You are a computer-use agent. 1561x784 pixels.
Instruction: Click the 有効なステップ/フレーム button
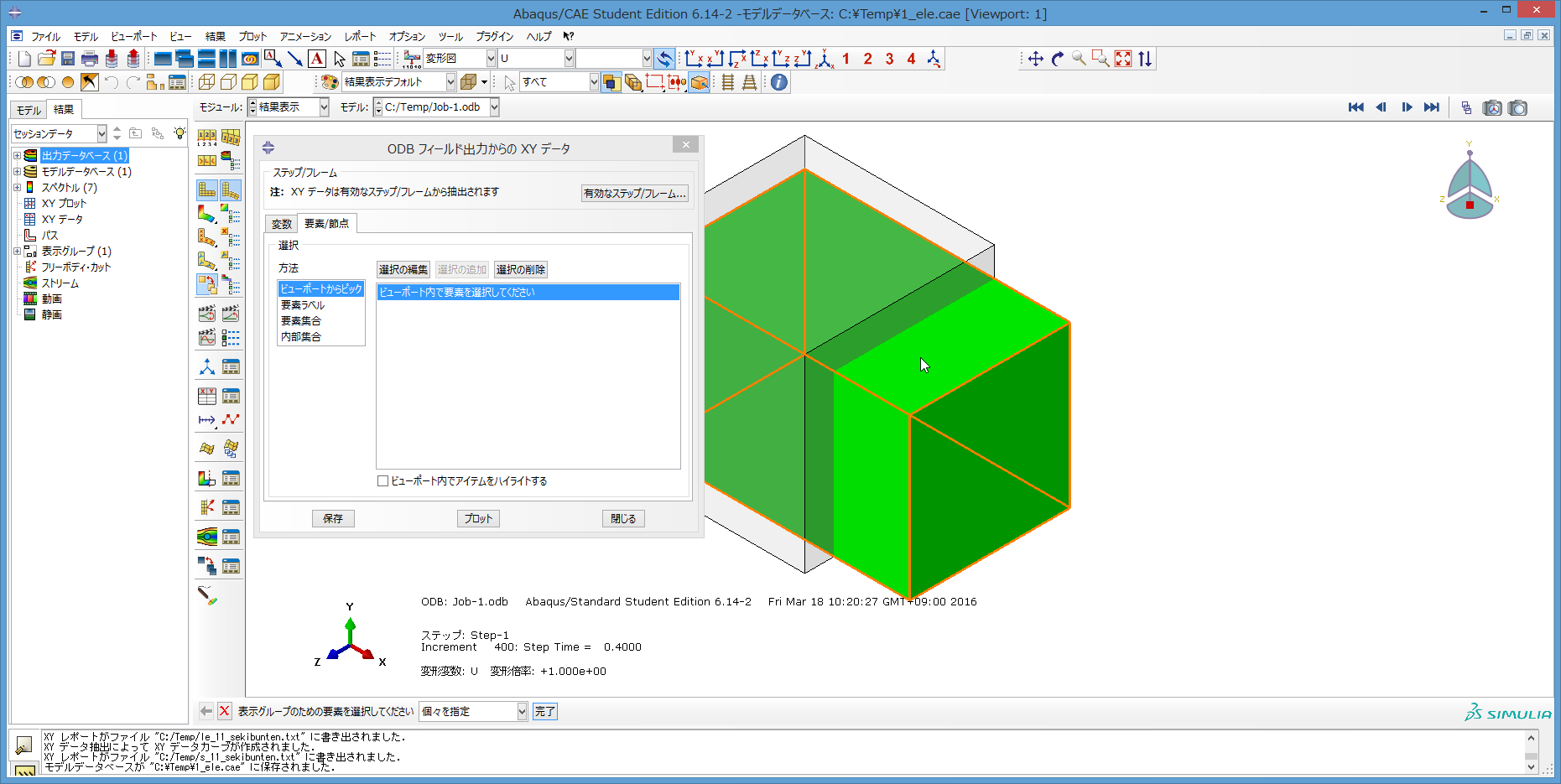(x=635, y=193)
